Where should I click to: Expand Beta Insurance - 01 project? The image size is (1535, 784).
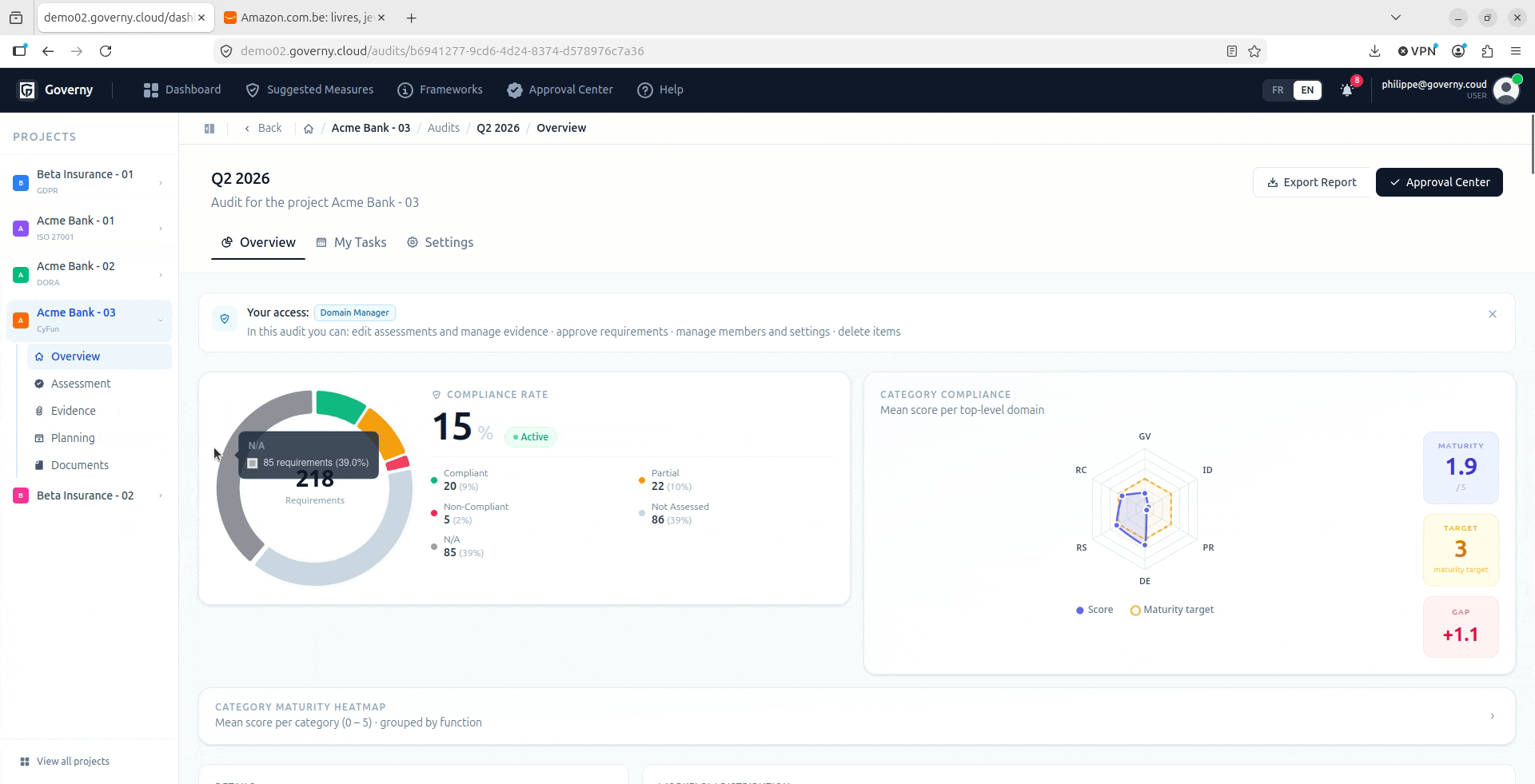click(x=161, y=183)
